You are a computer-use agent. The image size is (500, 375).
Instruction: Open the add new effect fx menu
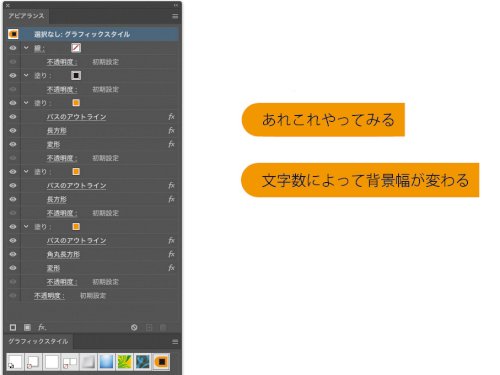point(42,327)
